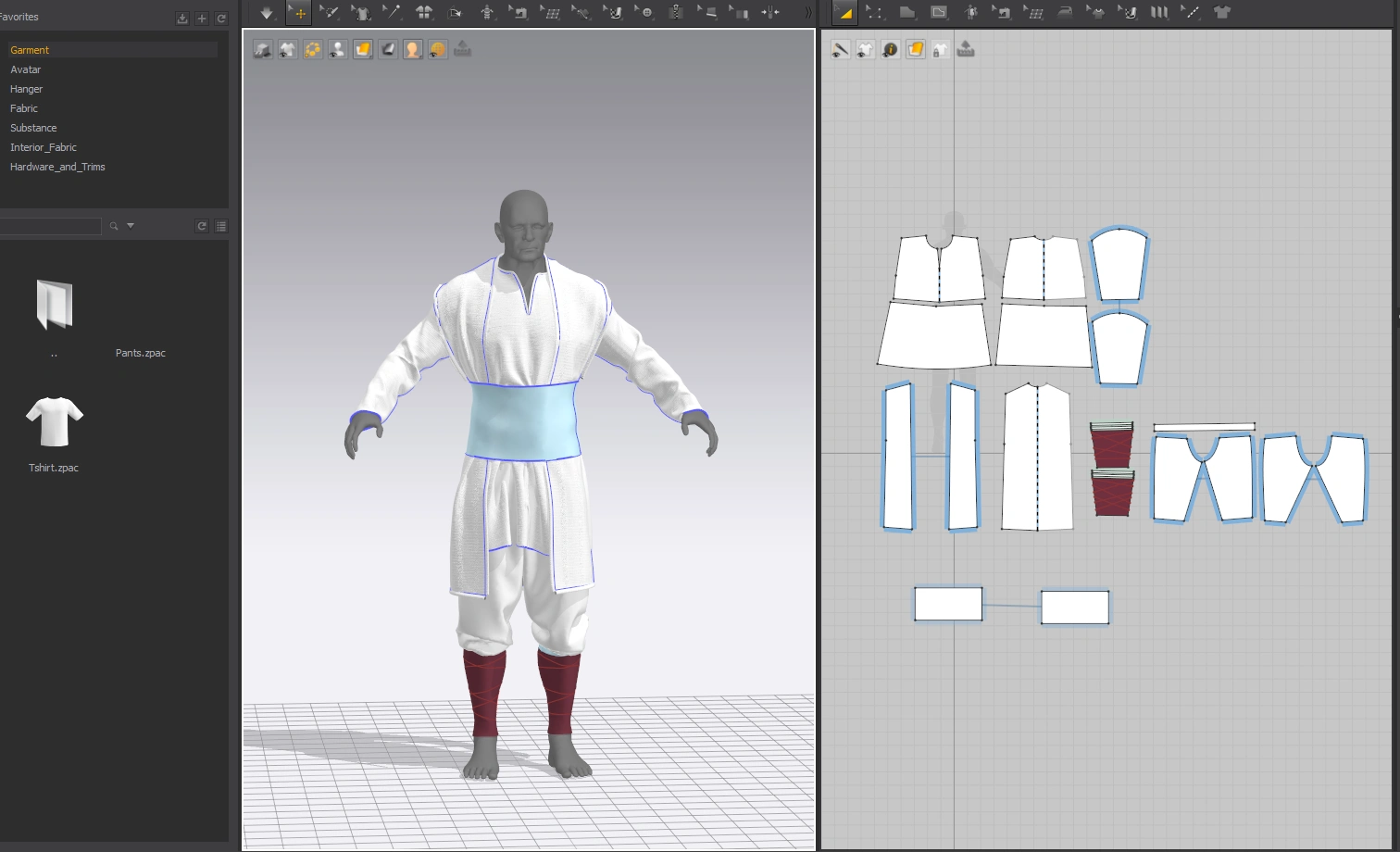
Task: Add a folder to Favorites with plus icon
Action: [202, 19]
